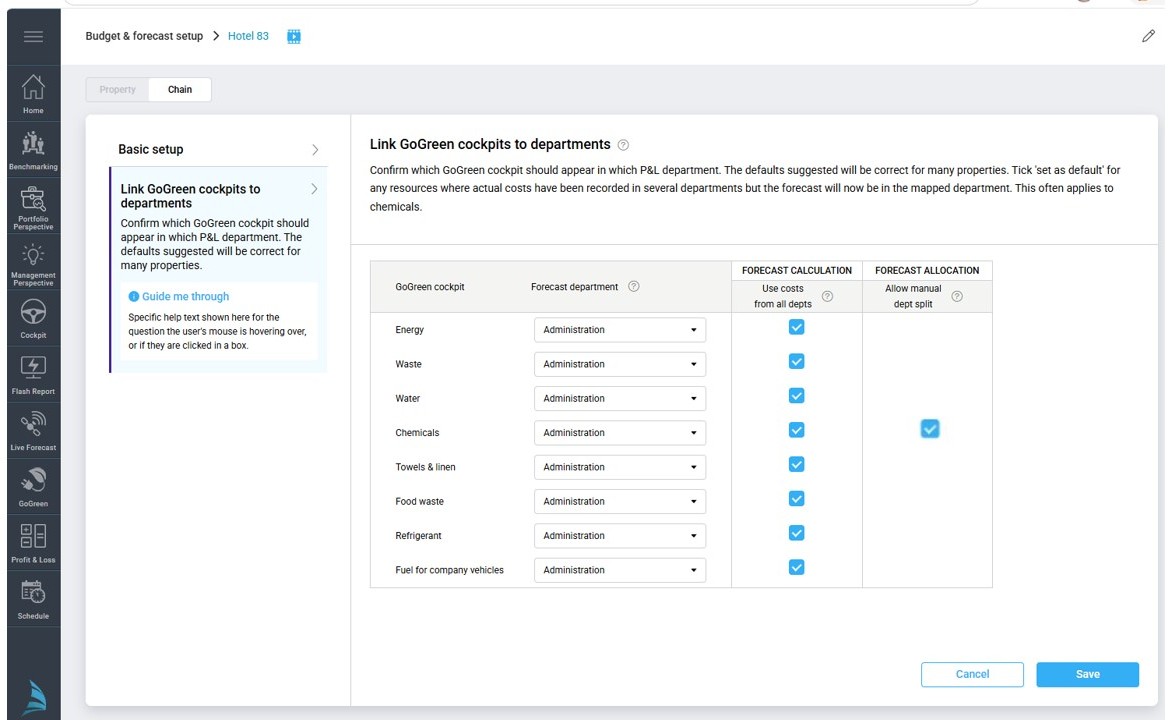Expand the Basic setup section chevron
This screenshot has width=1172, height=720.
click(315, 150)
